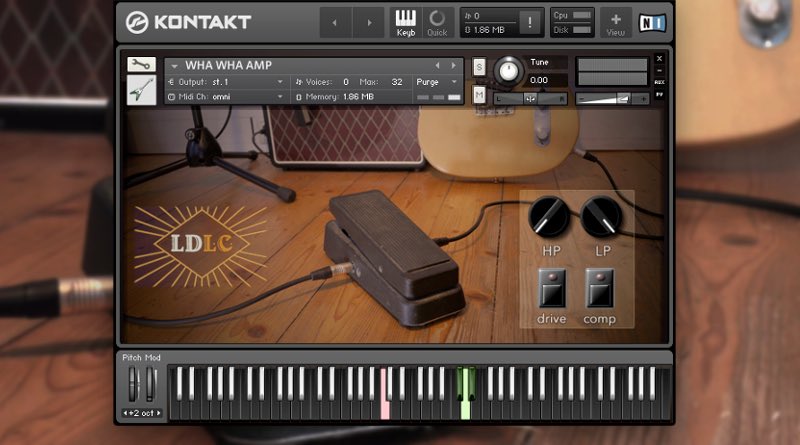This screenshot has height=445, width=800.
Task: Open instrument edit mode with wrench icon
Action: point(141,64)
